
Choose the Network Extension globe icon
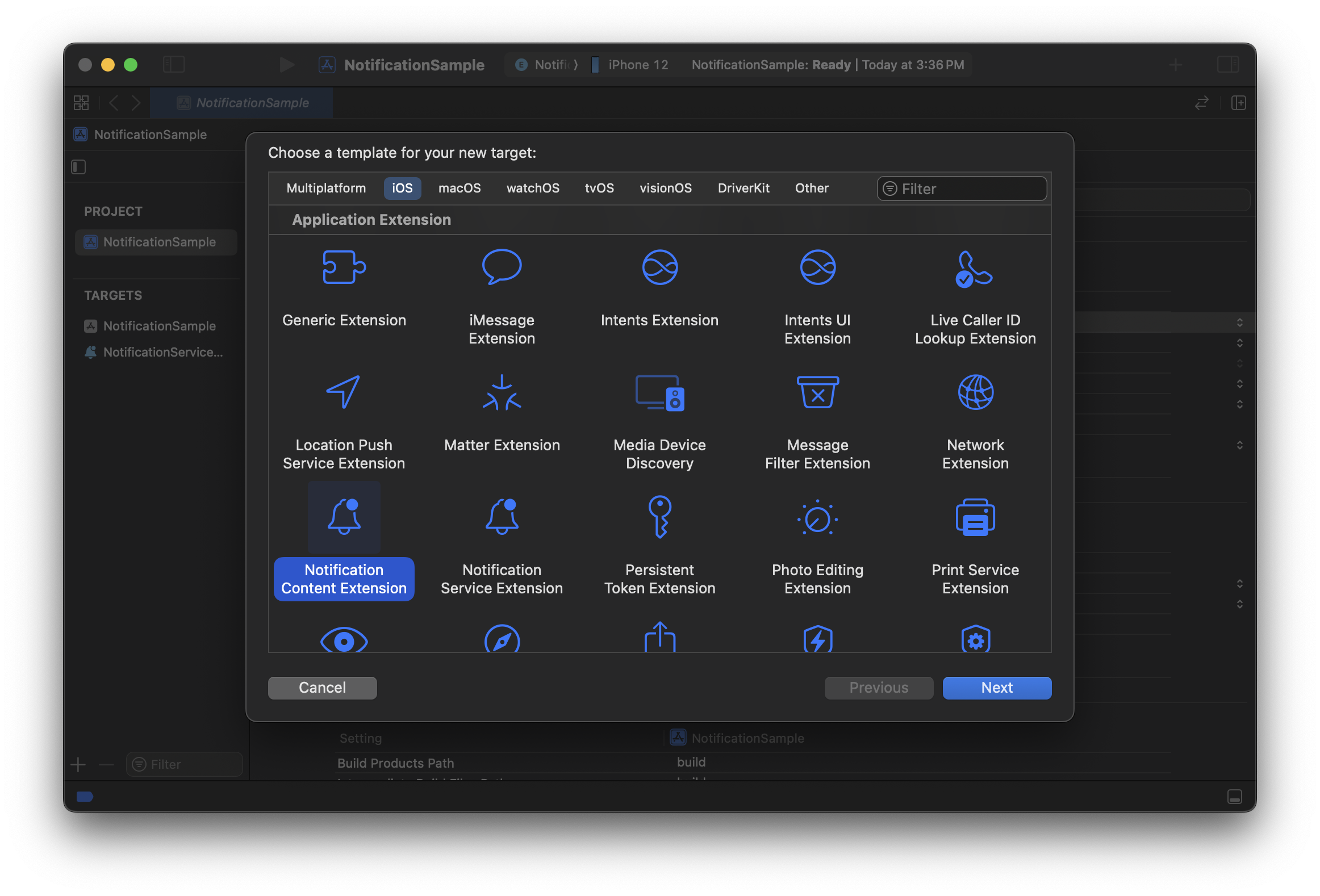point(975,392)
